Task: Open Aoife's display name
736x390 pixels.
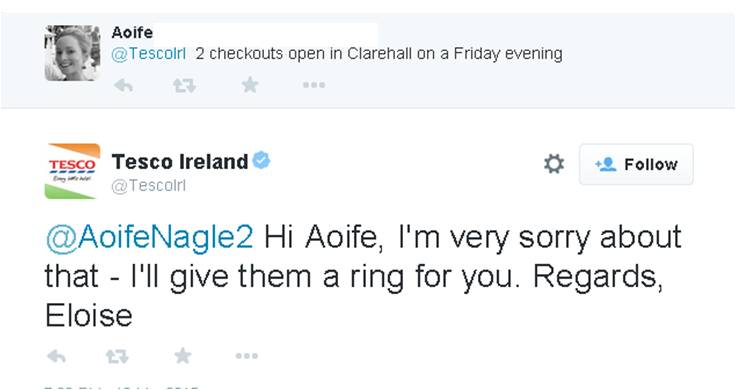Action: [132, 32]
